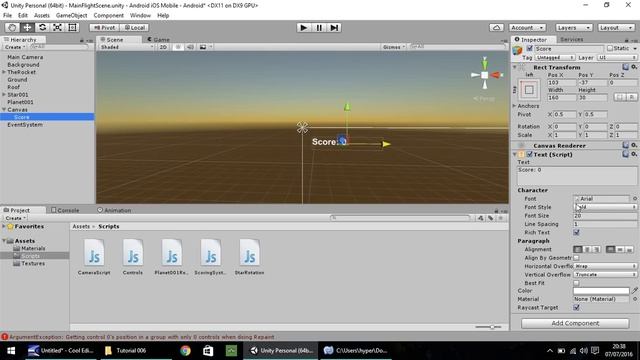Open Hierarchy Create dropdown

click(x=16, y=47)
